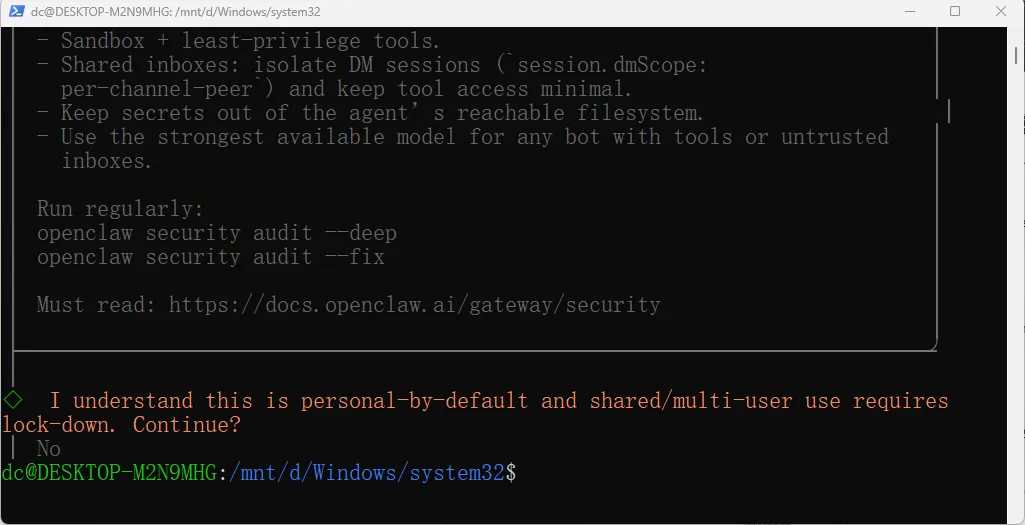This screenshot has width=1025, height=525.
Task: Click the green diamond prompt marker
Action: point(13,400)
